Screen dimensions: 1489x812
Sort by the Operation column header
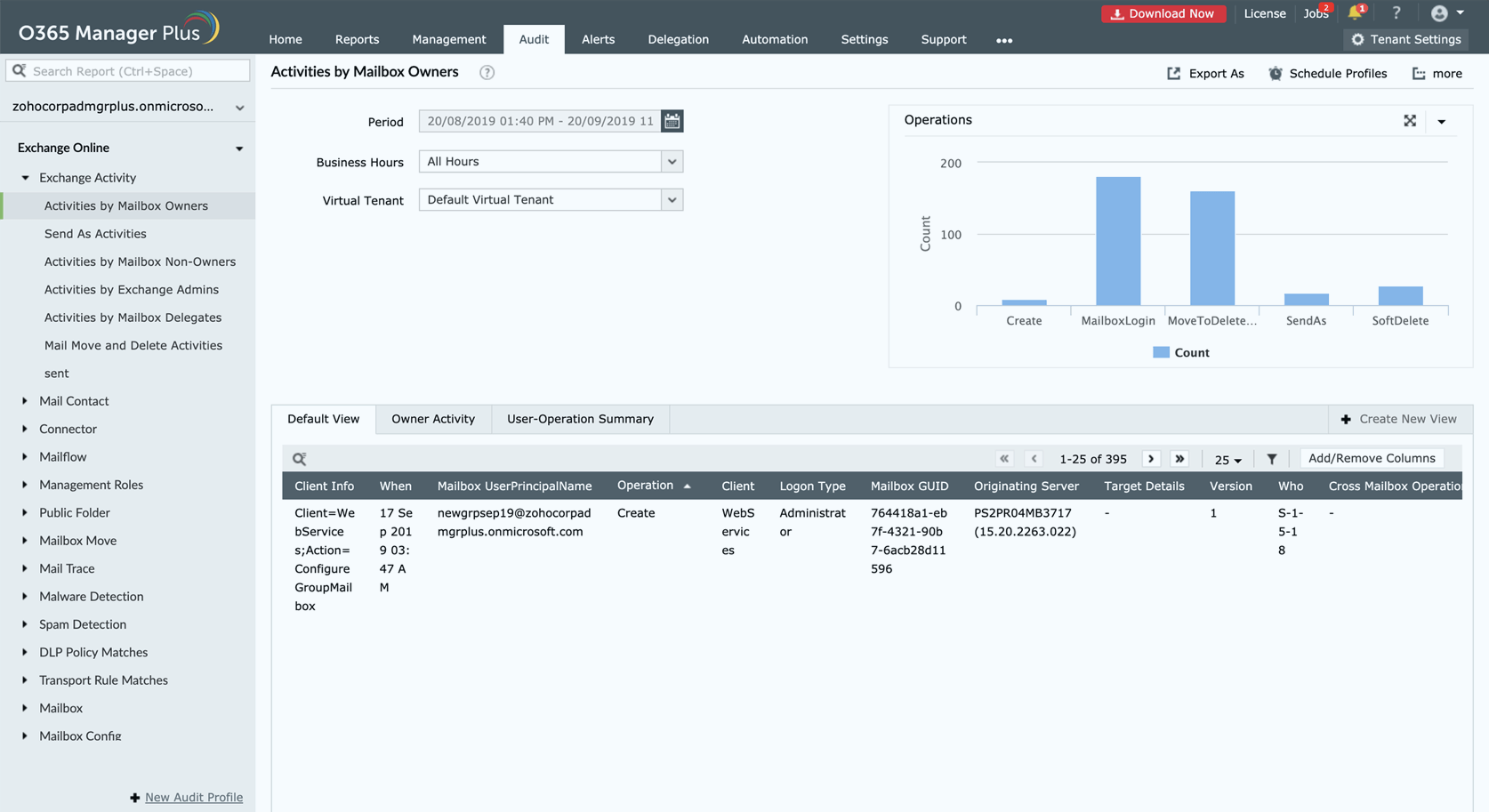click(x=645, y=486)
